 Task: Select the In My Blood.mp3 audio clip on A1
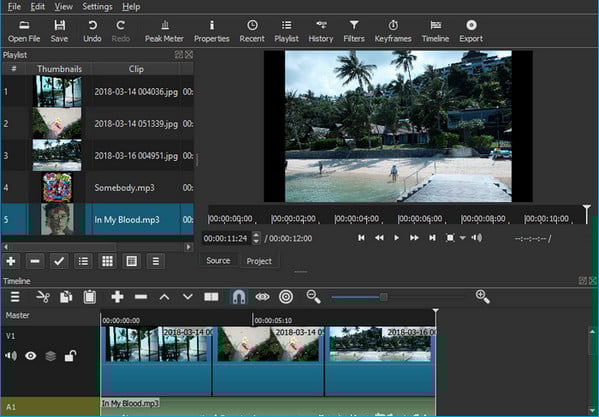[x=267, y=406]
